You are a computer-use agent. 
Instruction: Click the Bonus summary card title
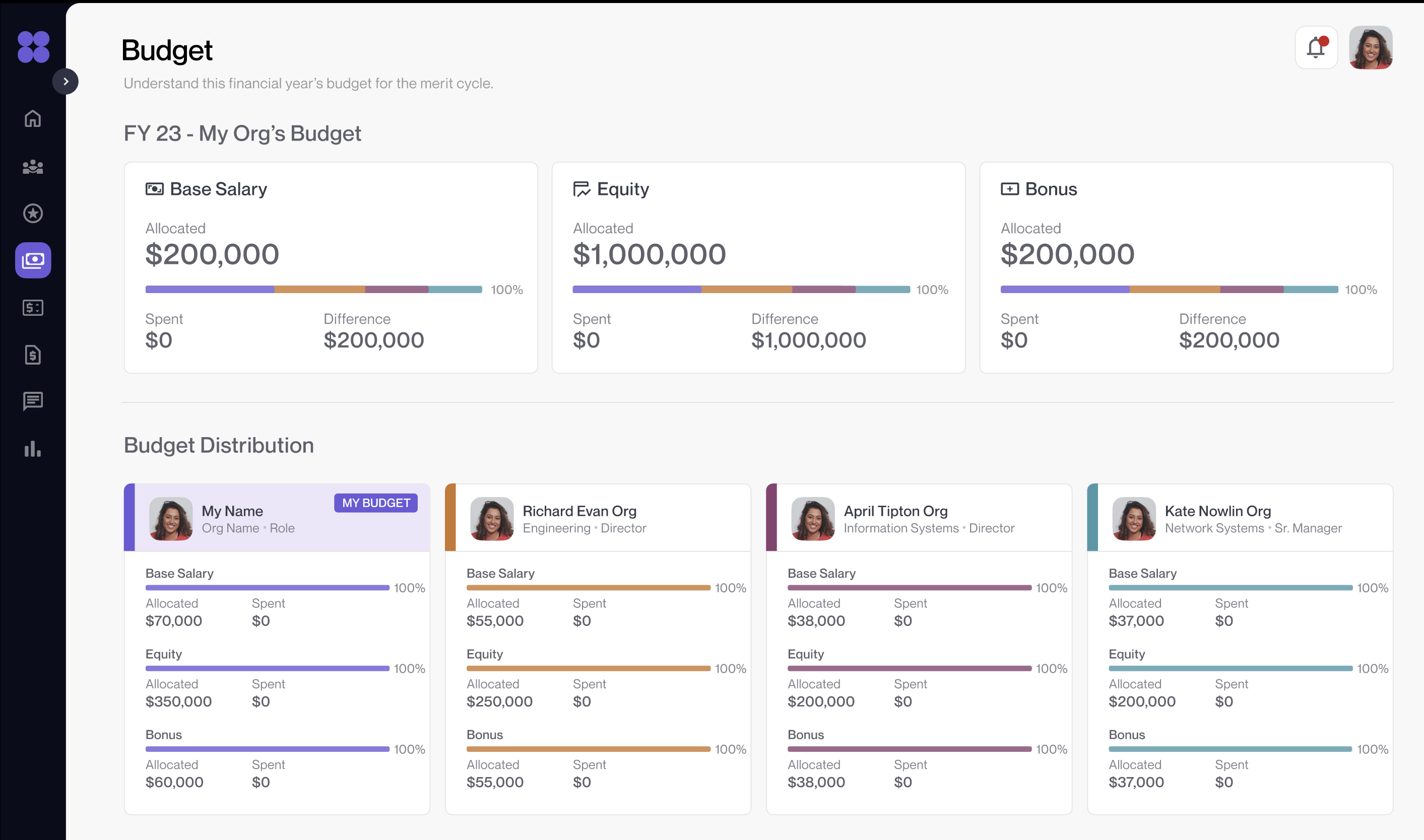point(1050,189)
